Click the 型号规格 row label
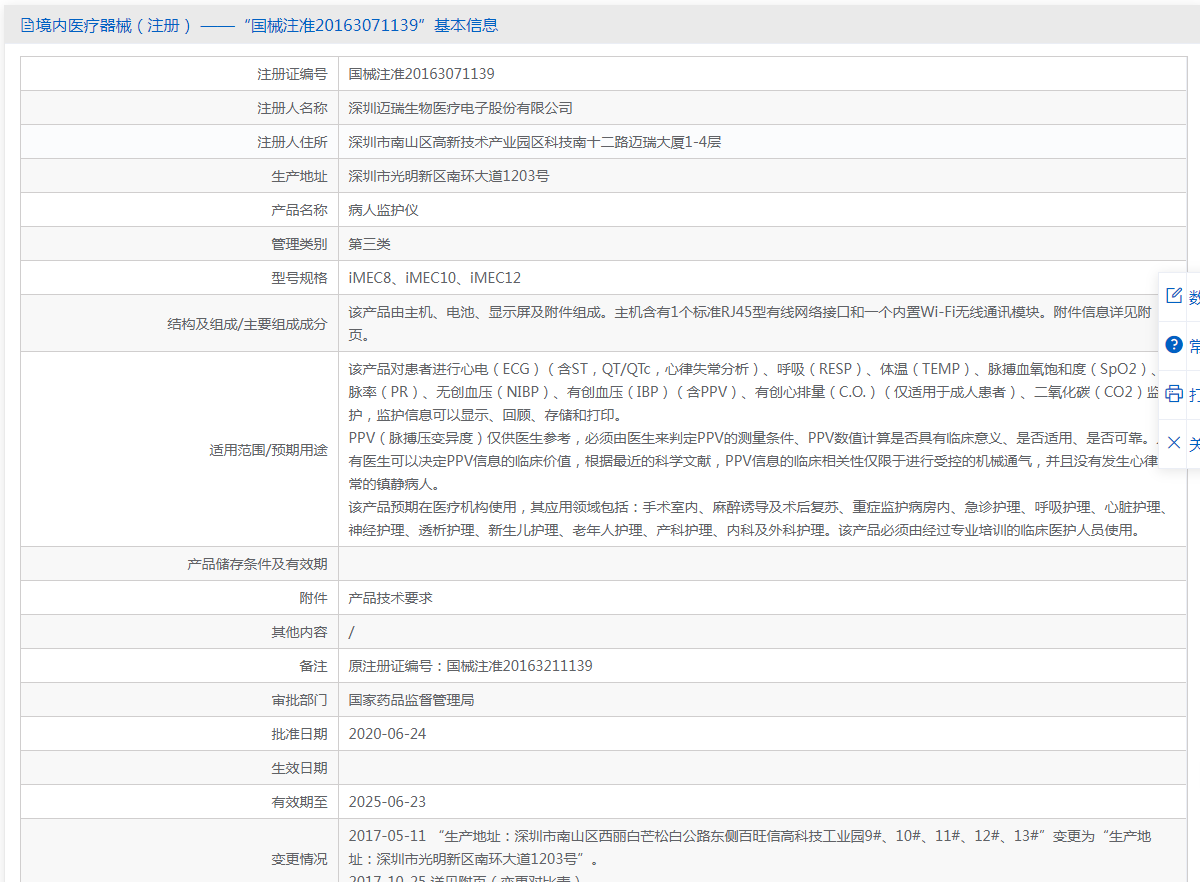The height and width of the screenshot is (882, 1200). click(x=299, y=278)
